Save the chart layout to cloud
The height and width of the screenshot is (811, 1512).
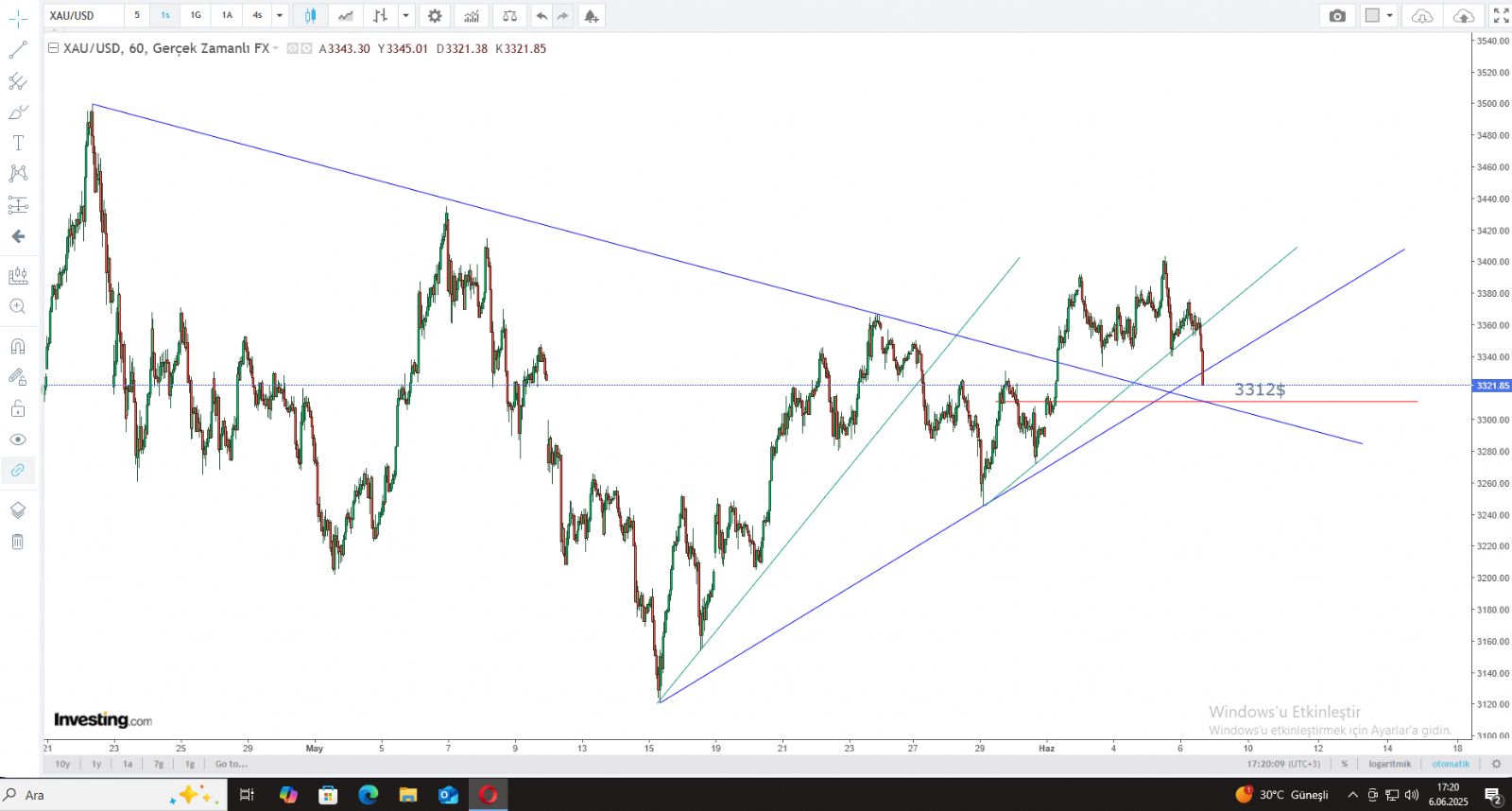coord(1463,15)
